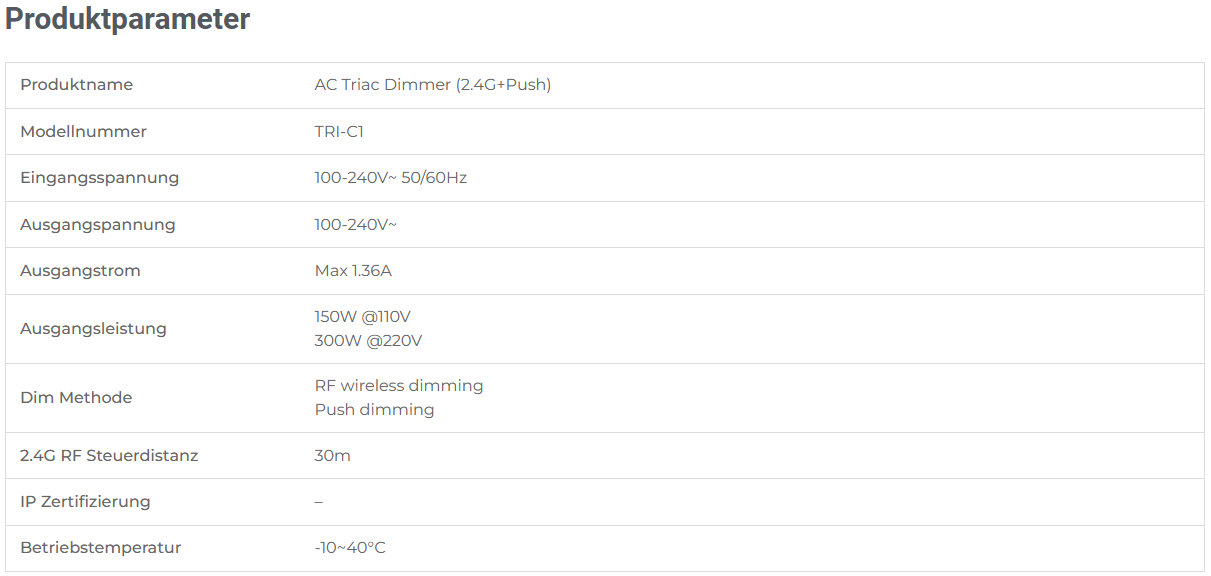Select the AC Triac Dimmer (2.4G+Push) text
This screenshot has width=1211, height=576.
click(432, 85)
